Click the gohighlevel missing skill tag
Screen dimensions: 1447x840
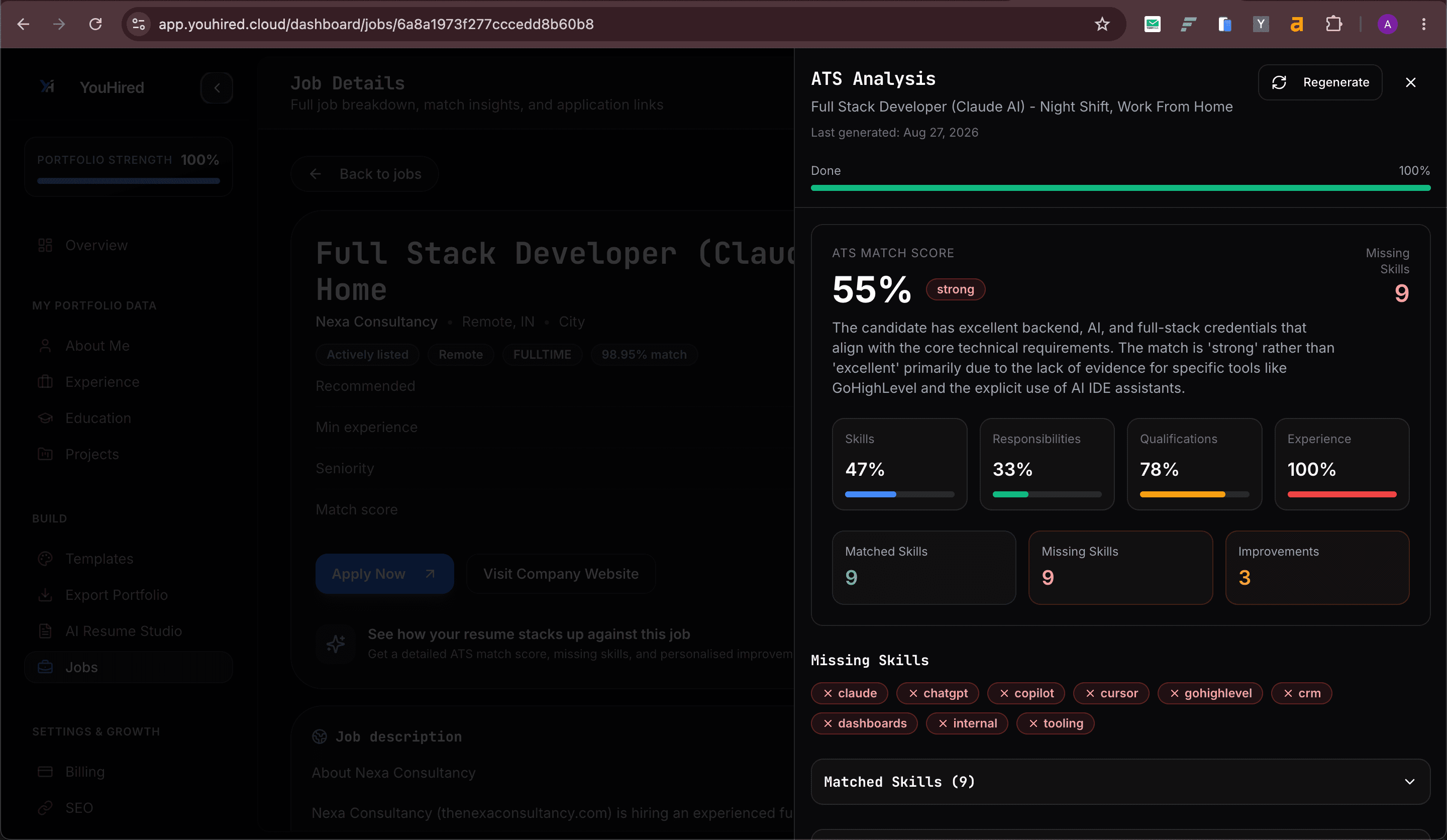(x=1210, y=693)
